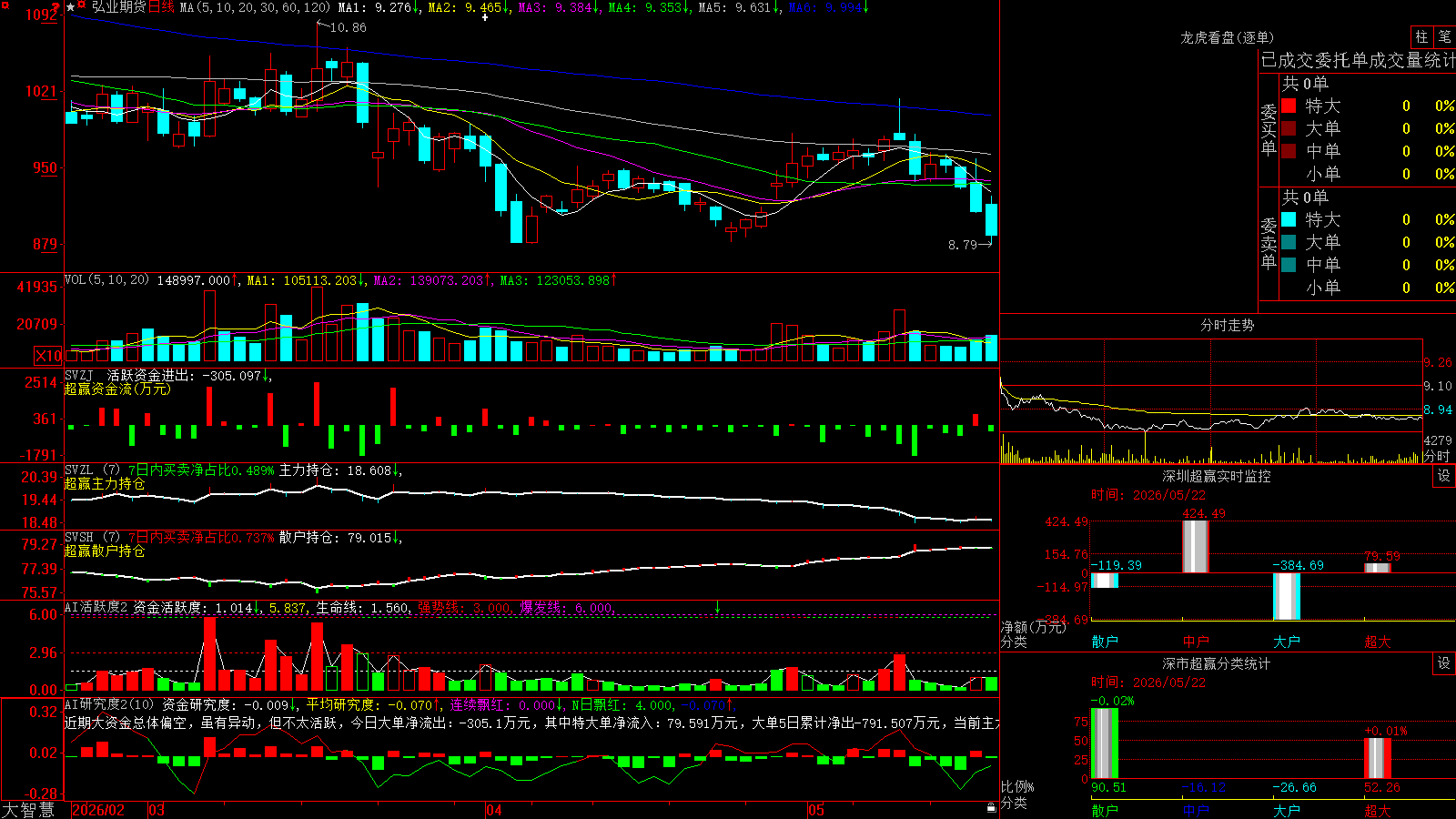Click the 中户 424.49 bar in 实时监控
Screen dimensions: 1456x819
pyautogui.click(x=1196, y=546)
